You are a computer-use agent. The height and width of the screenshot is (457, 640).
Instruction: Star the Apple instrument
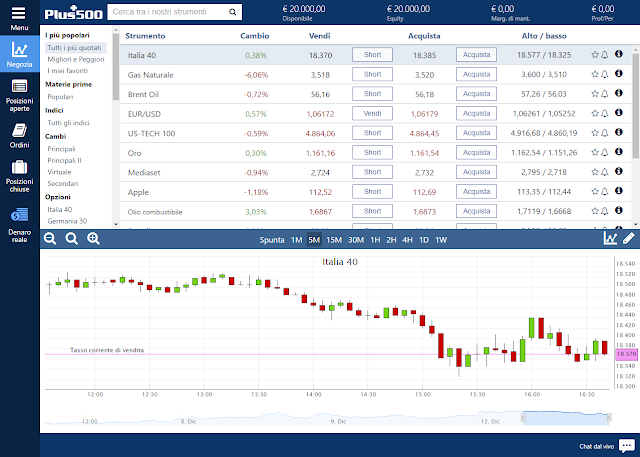pos(595,191)
